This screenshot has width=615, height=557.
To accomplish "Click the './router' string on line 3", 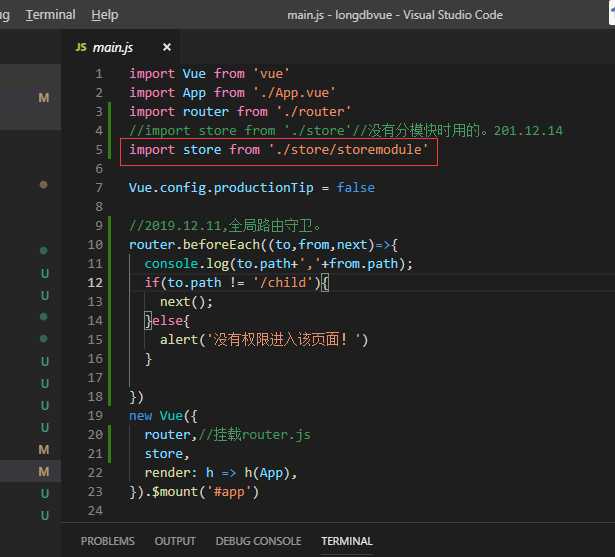I will coord(314,112).
